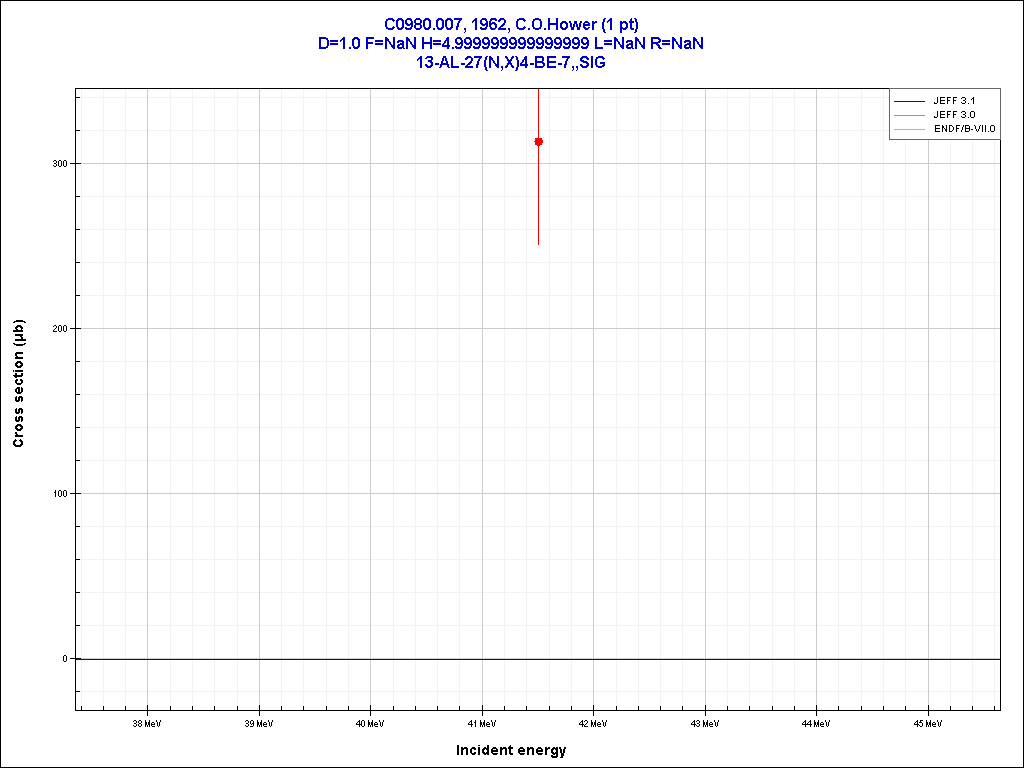The width and height of the screenshot is (1024, 768).
Task: Click the 38 MeV tick label
Action: (147, 723)
